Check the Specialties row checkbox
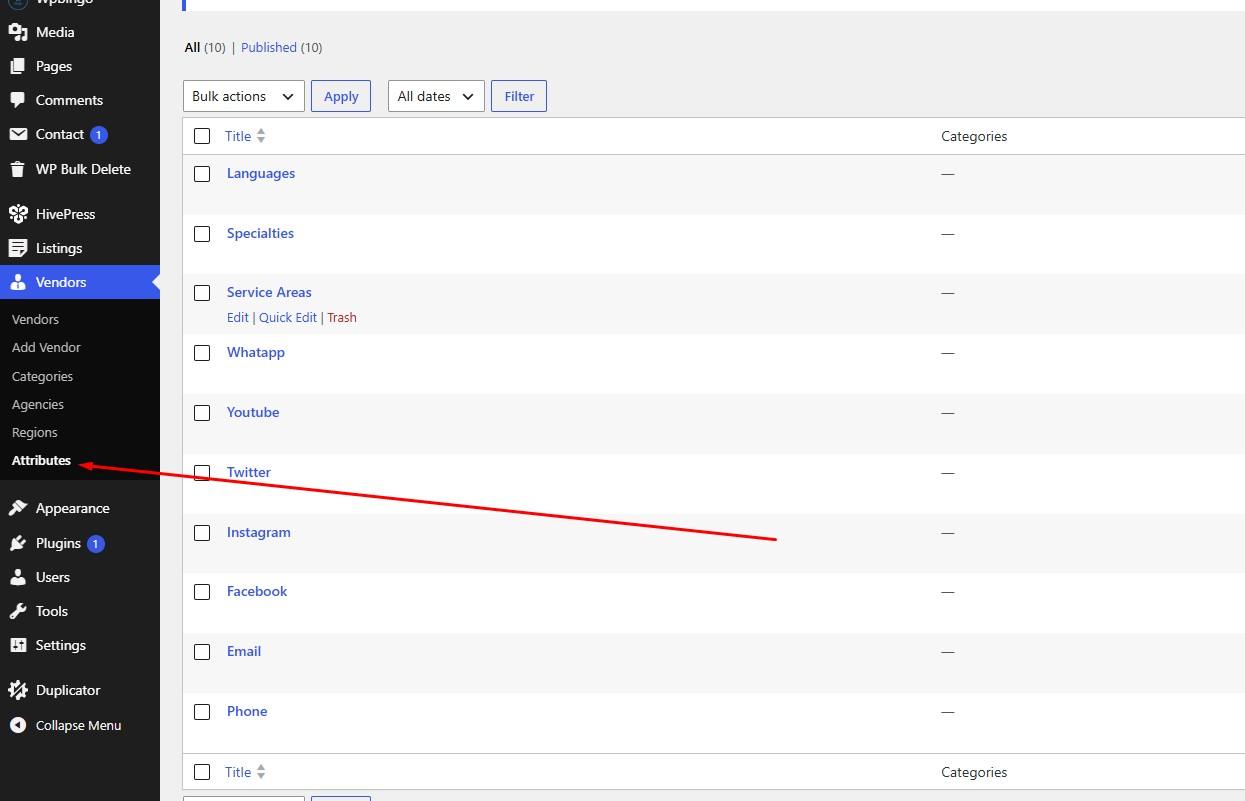The width and height of the screenshot is (1245, 801). point(202,234)
